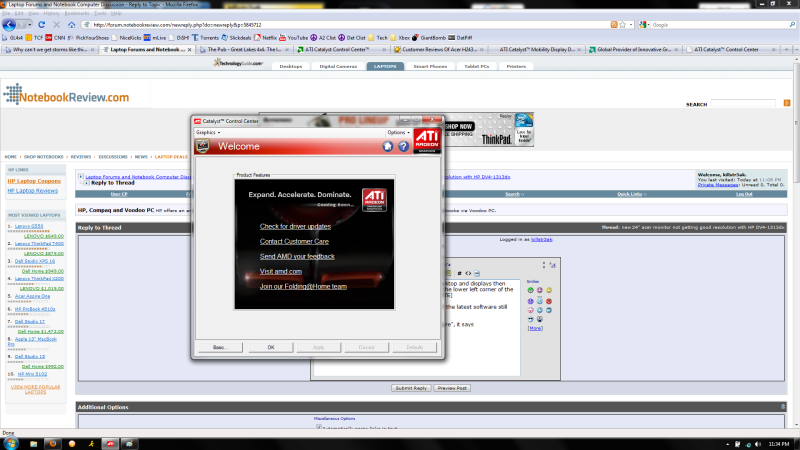Click the orange search go icon on NotebookReview
The width and height of the screenshot is (800, 450).
point(787,103)
